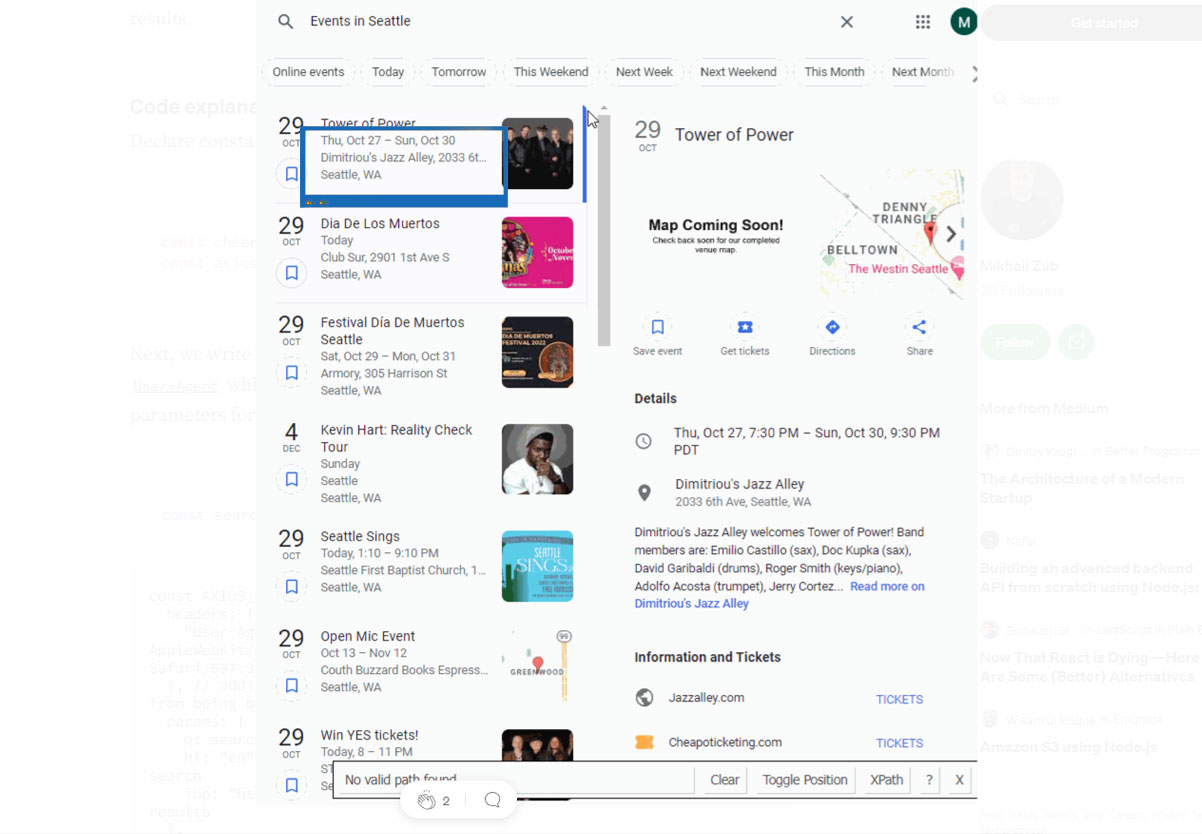Image resolution: width=1202 pixels, height=834 pixels.
Task: Click the search magnifier icon
Action: [x=284, y=20]
